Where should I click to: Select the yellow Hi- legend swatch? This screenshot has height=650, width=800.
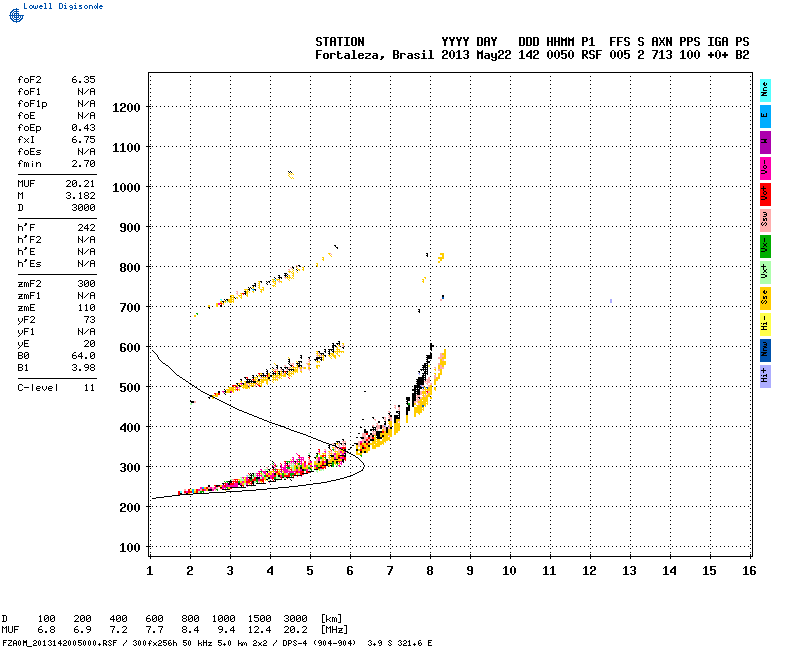click(x=765, y=324)
